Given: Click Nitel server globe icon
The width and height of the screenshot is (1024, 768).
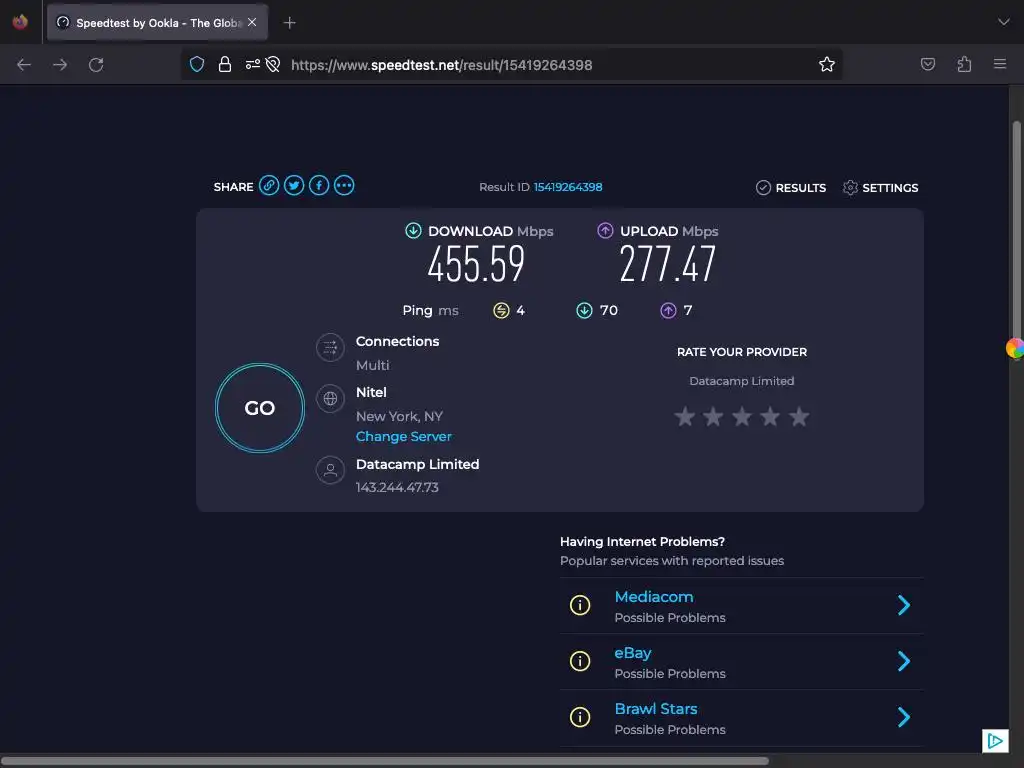Looking at the screenshot, I should pos(330,398).
